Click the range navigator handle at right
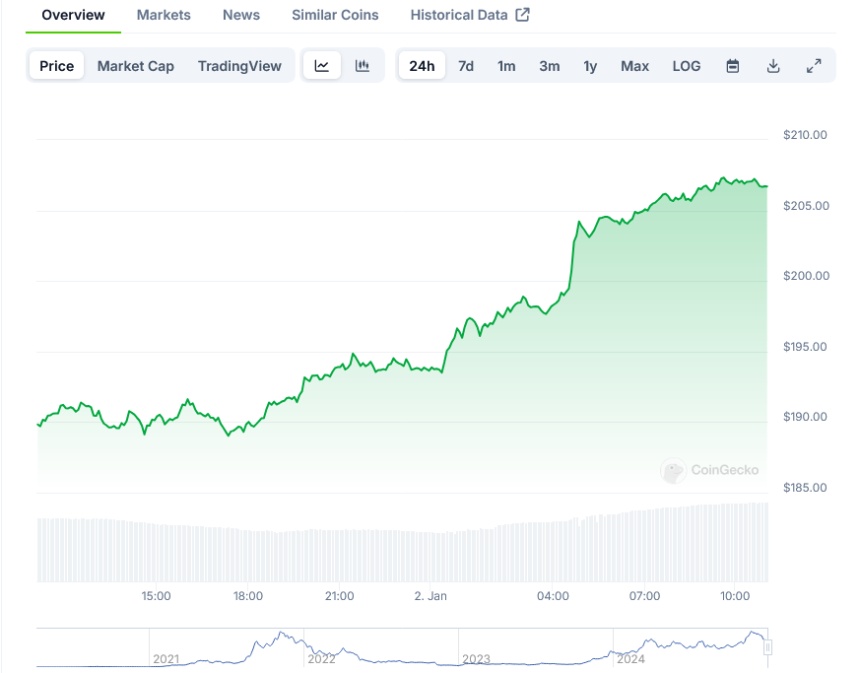The image size is (860, 673). pyautogui.click(x=767, y=648)
